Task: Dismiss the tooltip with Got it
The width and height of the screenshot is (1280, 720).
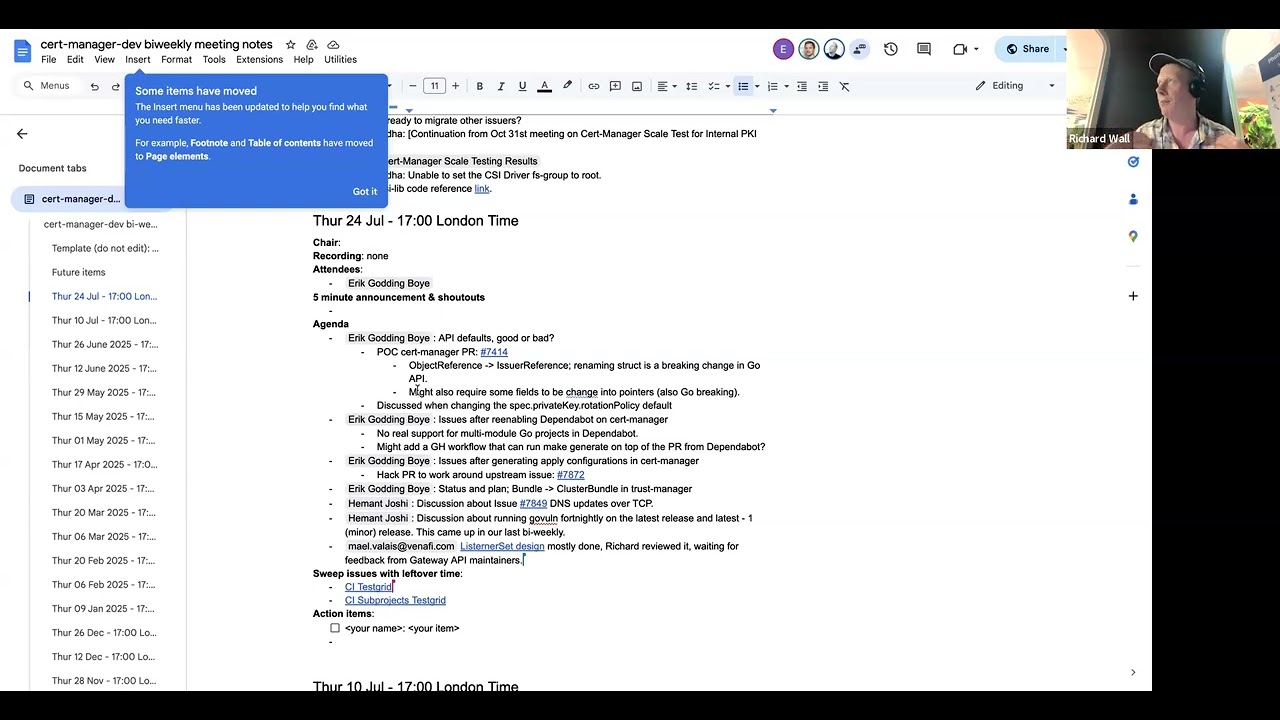Action: pyautogui.click(x=365, y=192)
